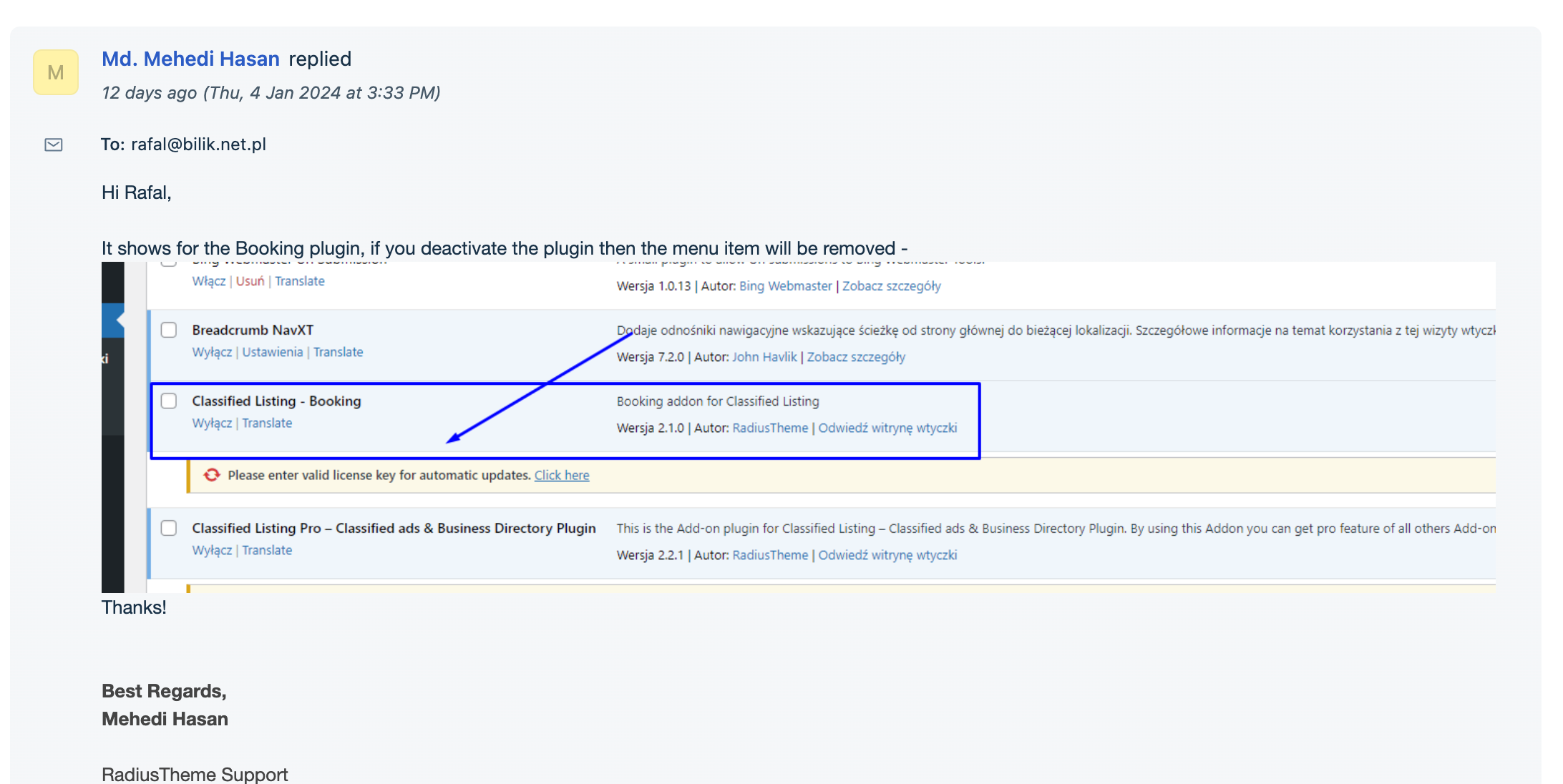Click Wyłącz under Classified Listing - Booking
This screenshot has height=784, width=1563.
[212, 423]
